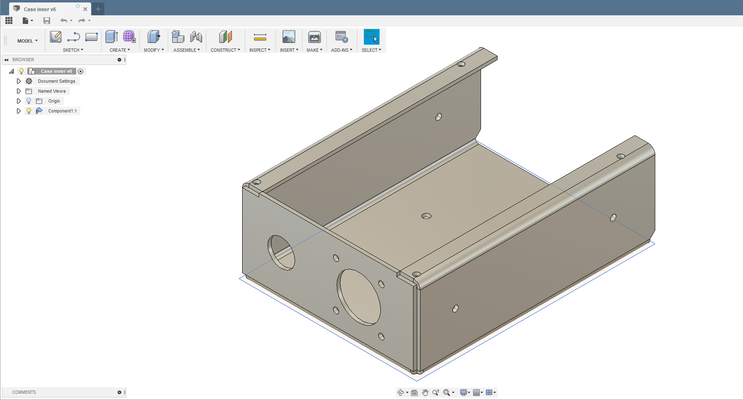The width and height of the screenshot is (743, 400).
Task: Select the Rectangle sketch tool
Action: click(92, 37)
